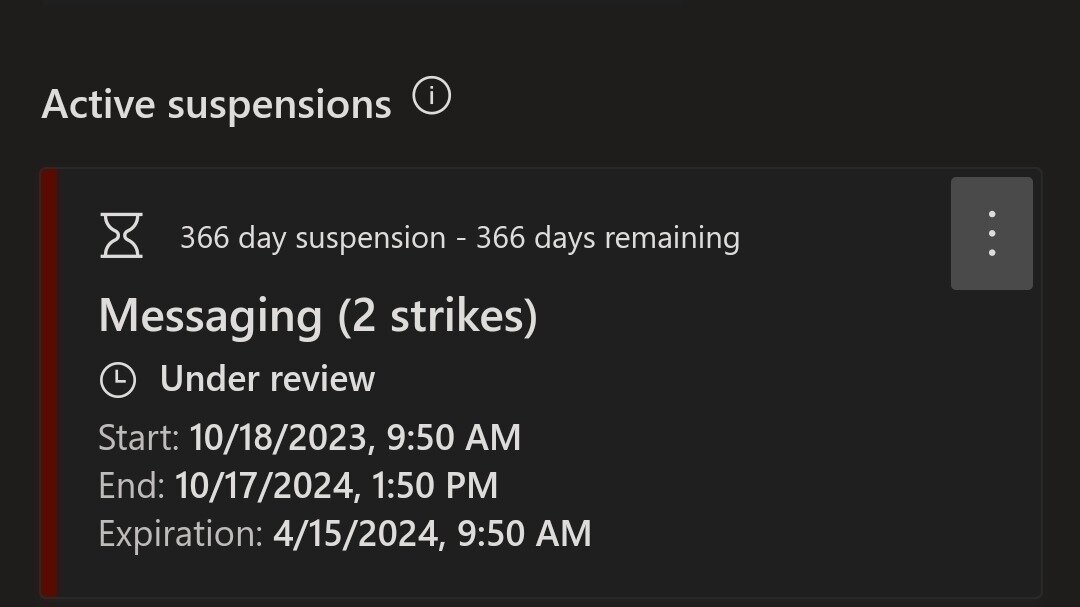The height and width of the screenshot is (607, 1080).
Task: Open more actions for the Messaging suspension
Action: (991, 233)
